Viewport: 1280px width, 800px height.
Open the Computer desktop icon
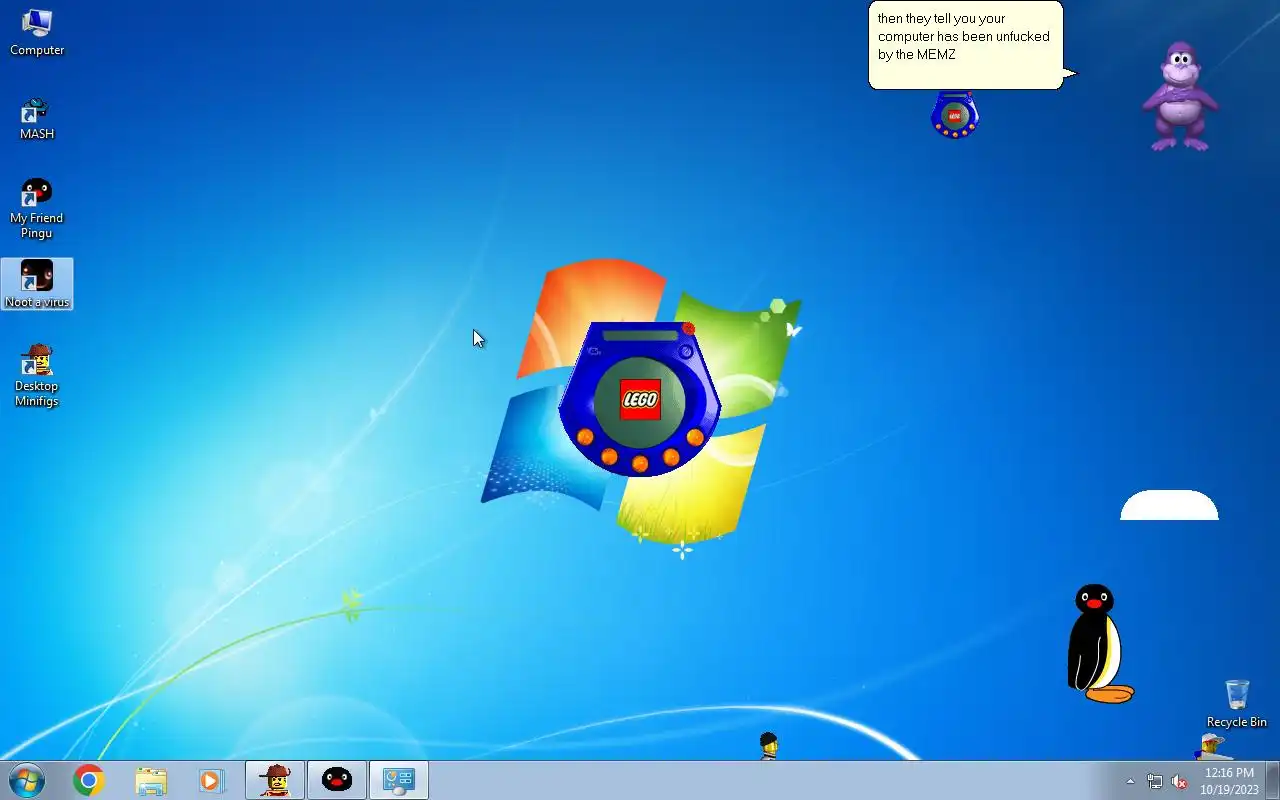coord(37,31)
